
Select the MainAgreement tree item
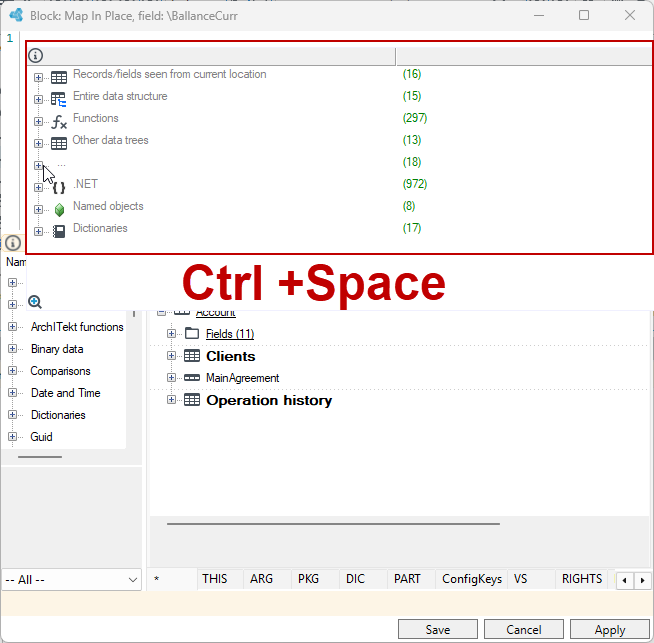pyautogui.click(x=242, y=378)
